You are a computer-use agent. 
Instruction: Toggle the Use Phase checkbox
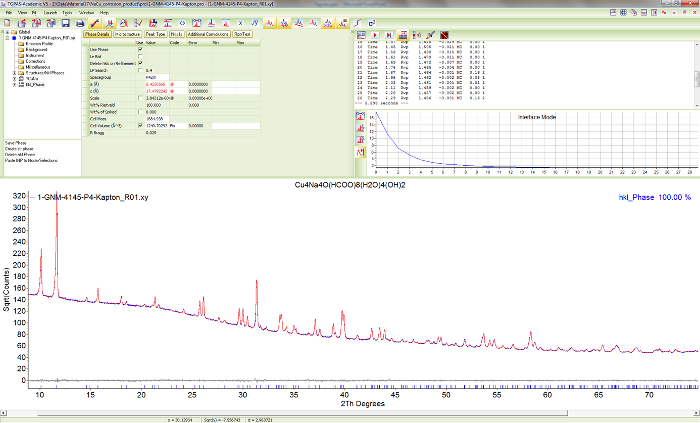[140, 49]
